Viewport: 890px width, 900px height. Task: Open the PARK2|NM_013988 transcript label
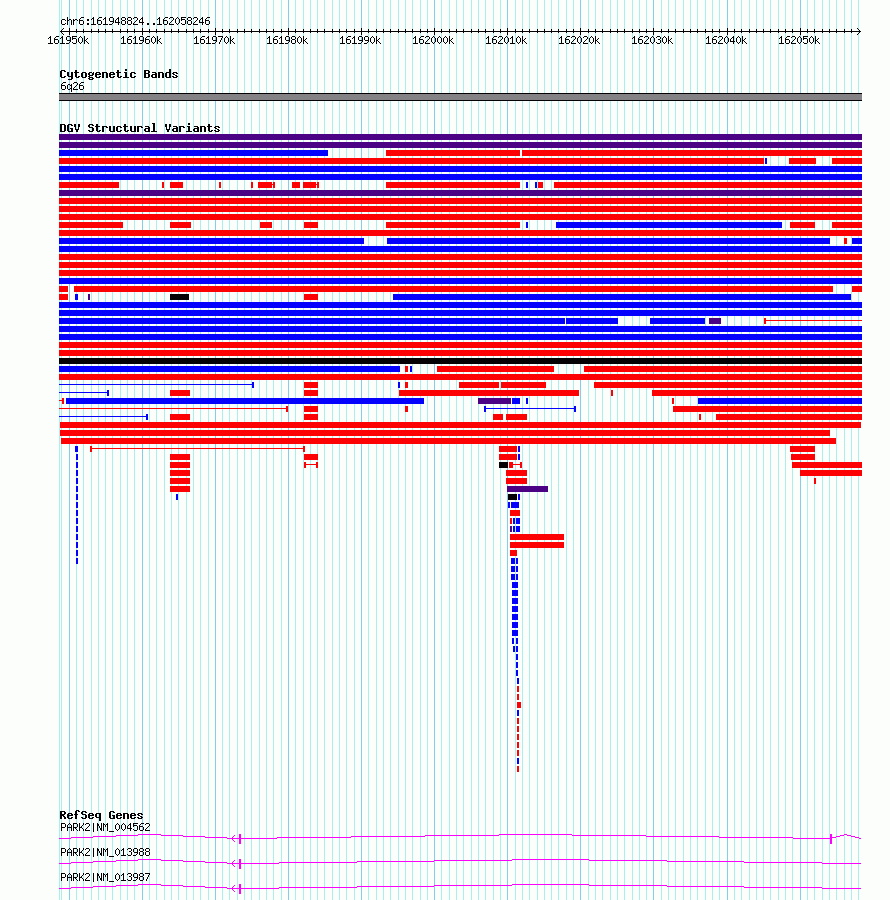click(x=105, y=852)
